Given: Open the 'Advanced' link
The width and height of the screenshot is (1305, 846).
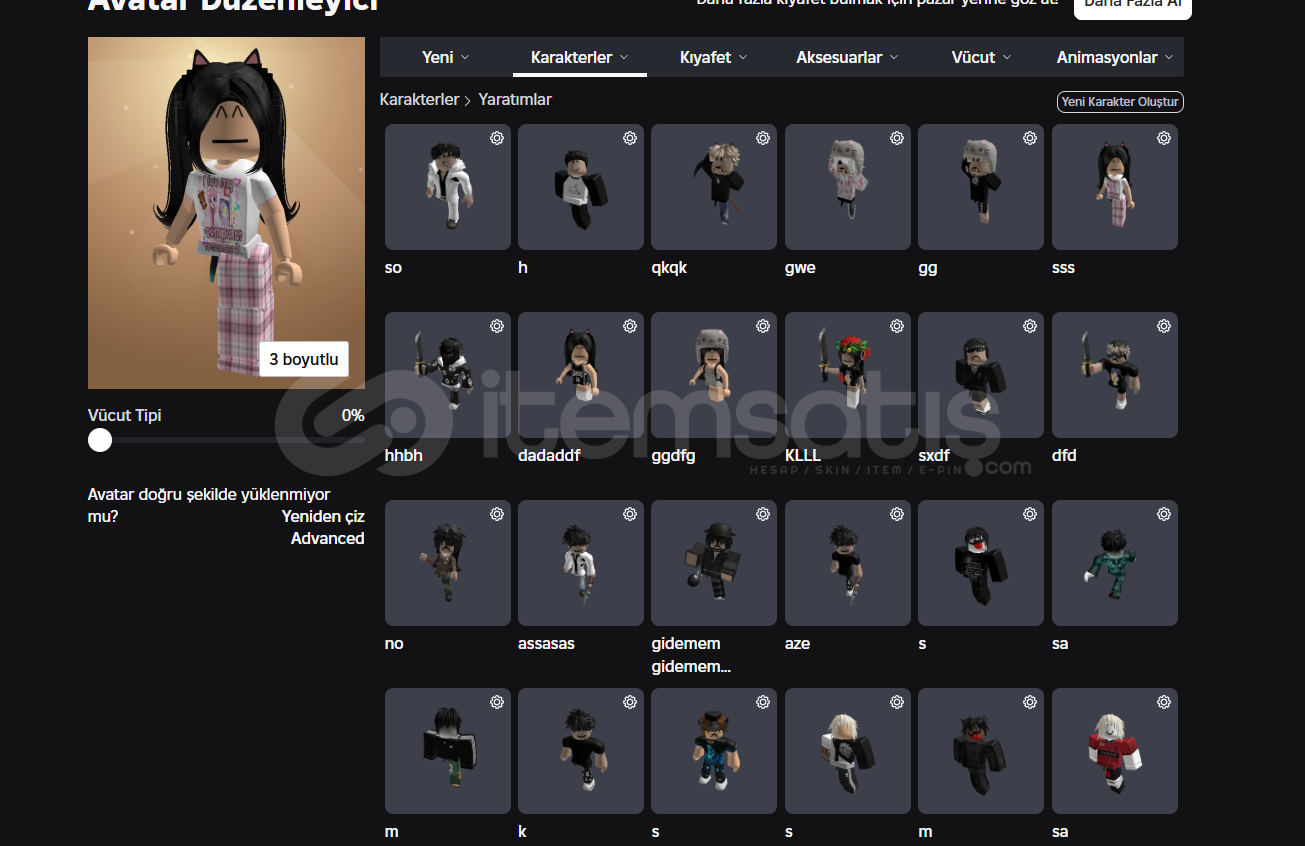Looking at the screenshot, I should pyautogui.click(x=328, y=538).
